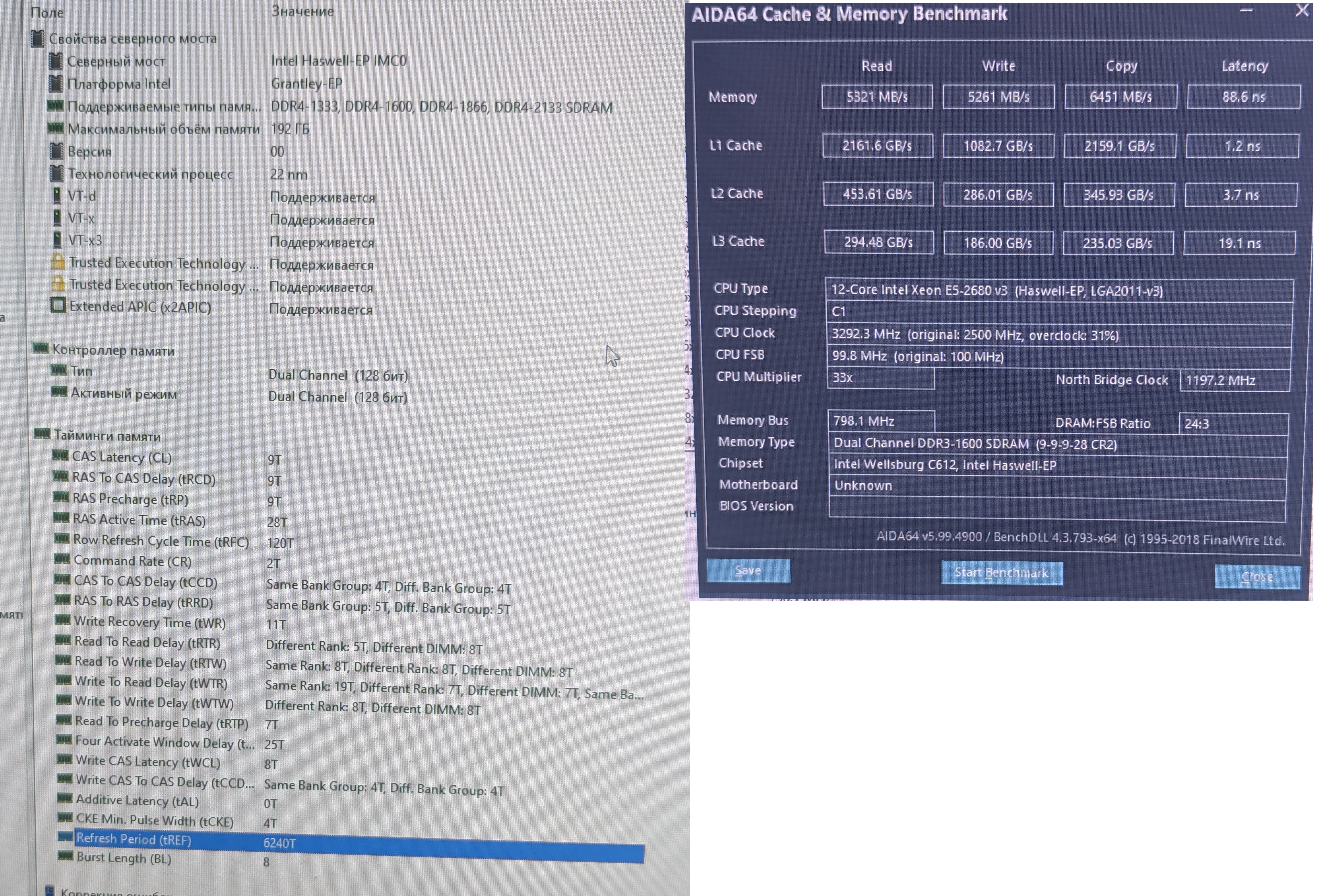
Task: Click the Save button in benchmark window
Action: click(x=748, y=570)
